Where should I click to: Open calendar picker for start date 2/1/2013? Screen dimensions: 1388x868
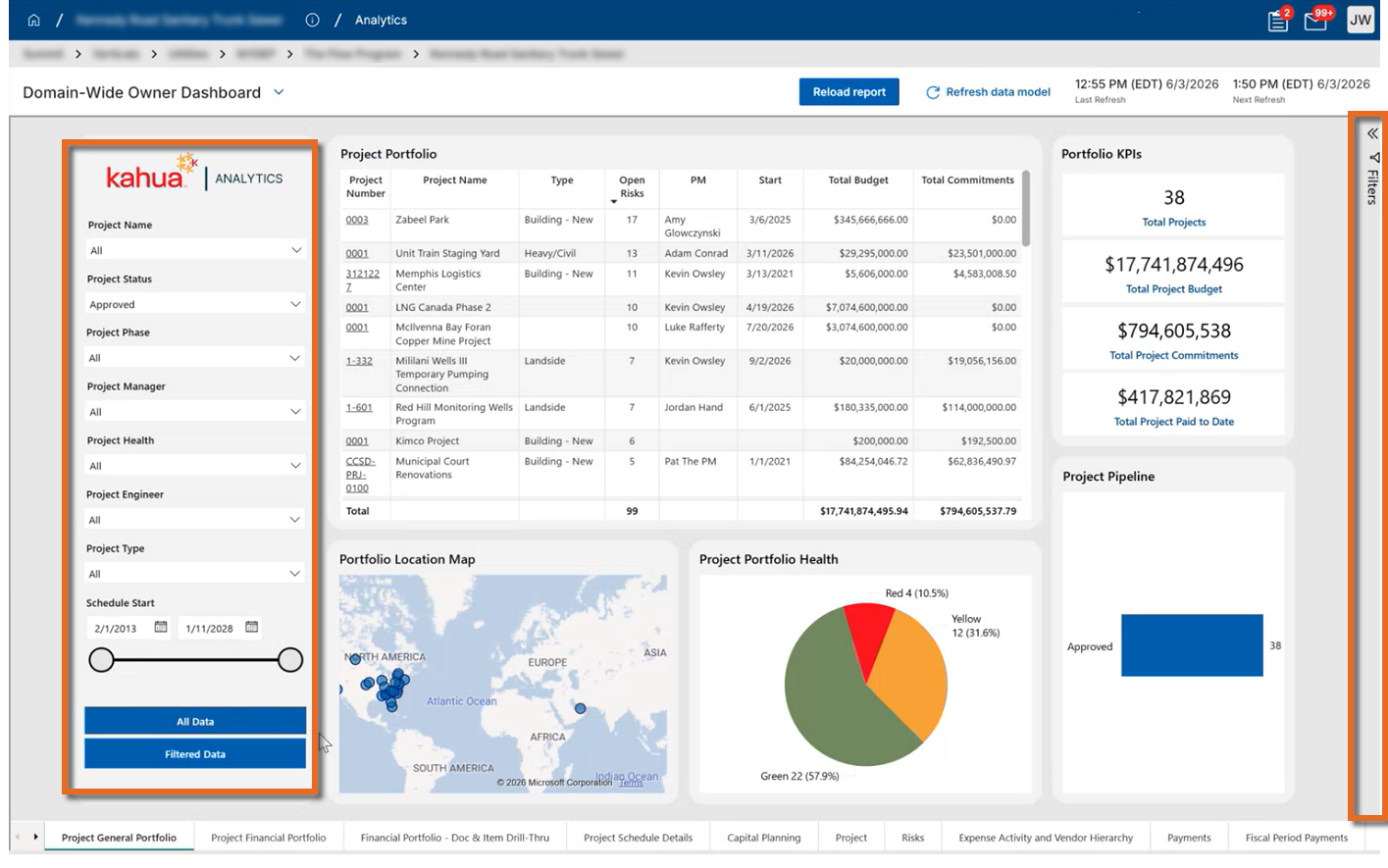click(161, 627)
